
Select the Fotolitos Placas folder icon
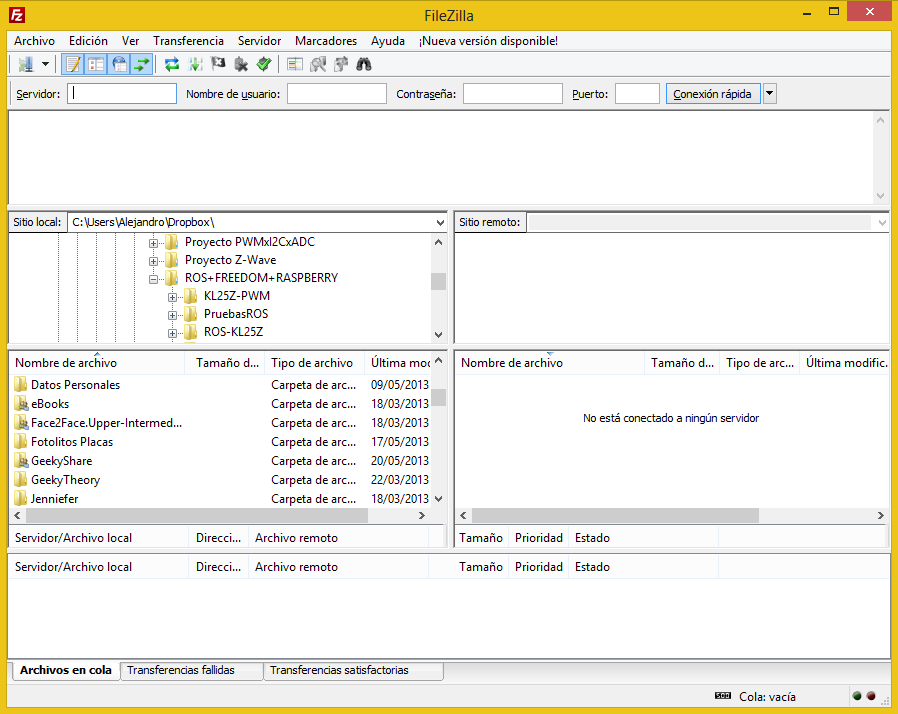point(21,441)
